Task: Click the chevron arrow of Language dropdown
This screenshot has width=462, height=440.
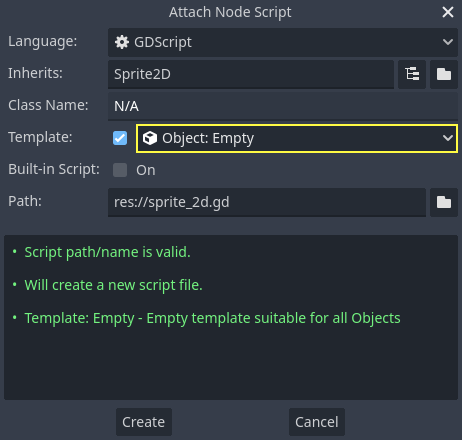Action: [448, 42]
